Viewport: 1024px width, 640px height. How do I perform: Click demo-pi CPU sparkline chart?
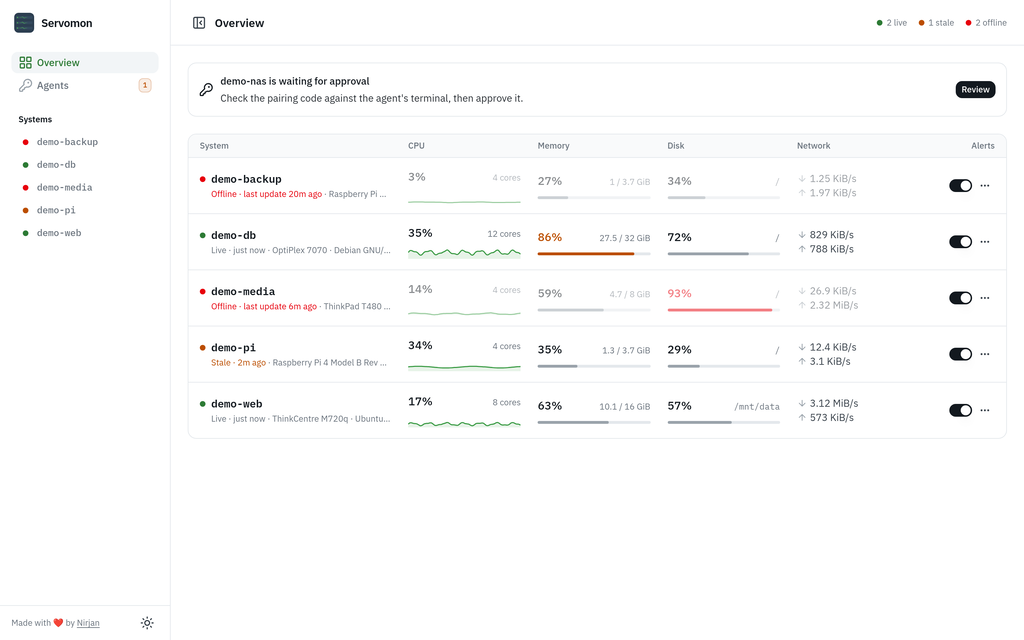[464, 367]
